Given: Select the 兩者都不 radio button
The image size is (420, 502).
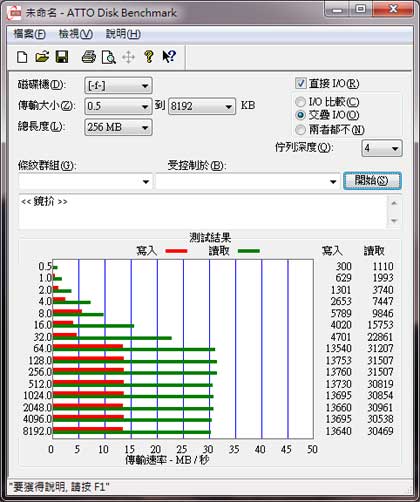Looking at the screenshot, I should 300,130.
